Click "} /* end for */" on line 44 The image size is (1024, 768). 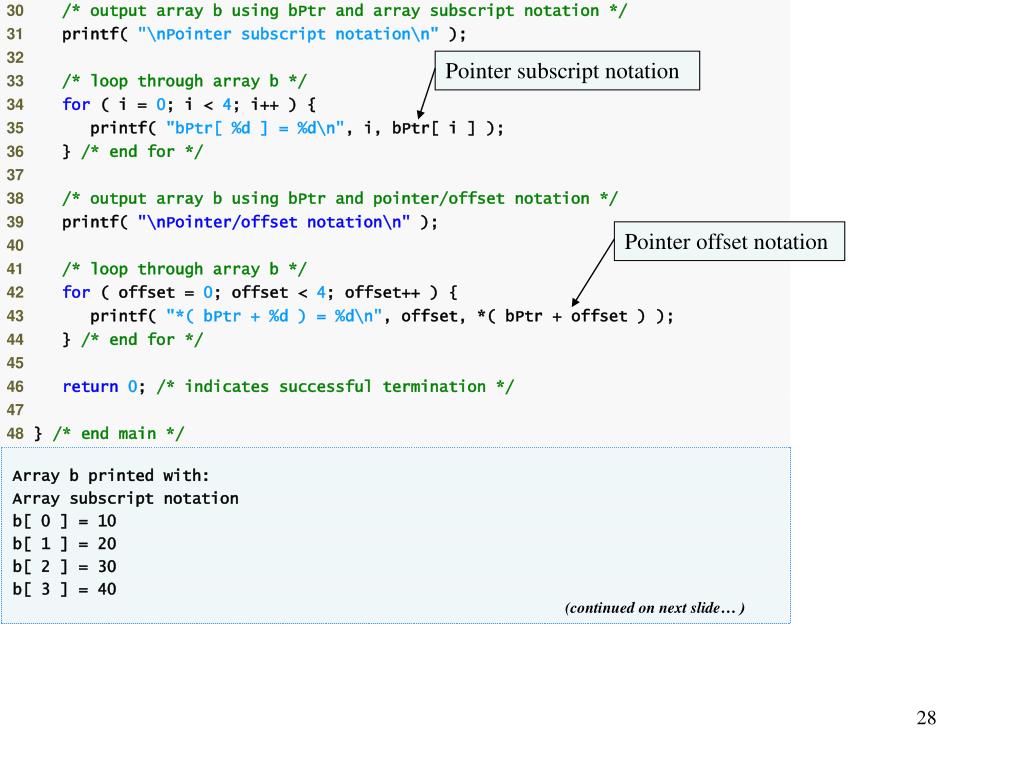[133, 340]
